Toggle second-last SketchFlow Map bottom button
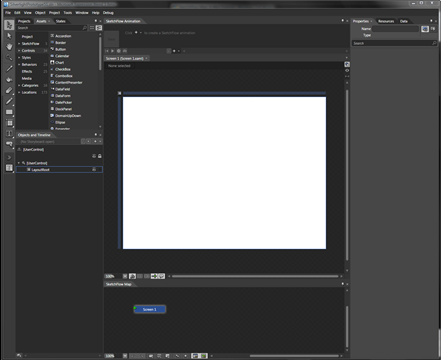441x360 pixels. click(x=196, y=356)
